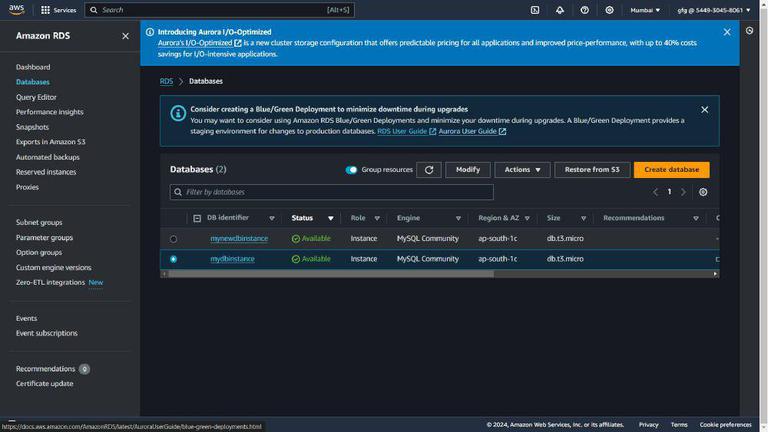Open Reserved instances in sidebar
Screen dimensions: 768x432
tap(46, 172)
